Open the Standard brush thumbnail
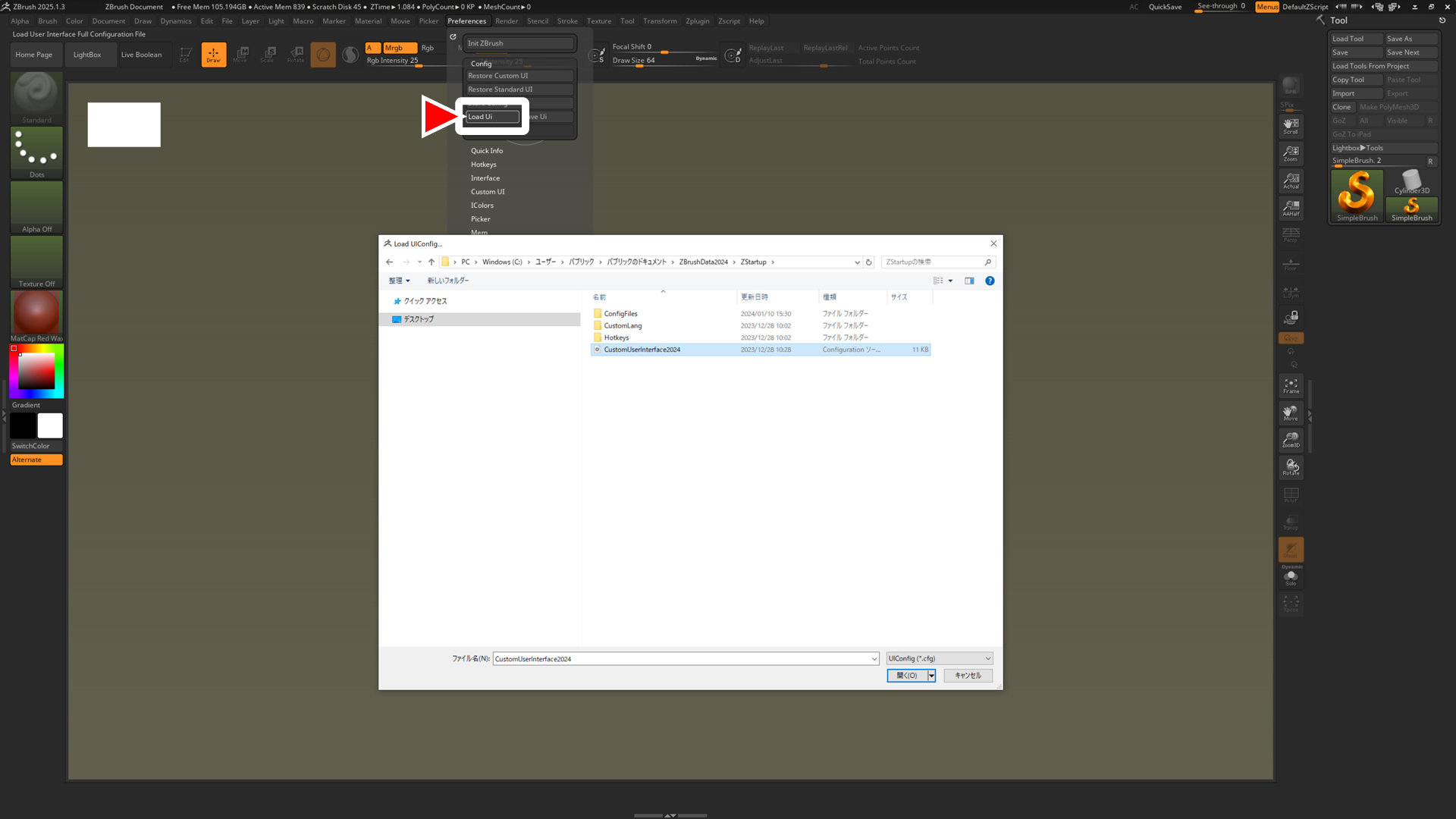The width and height of the screenshot is (1456, 819). point(36,98)
